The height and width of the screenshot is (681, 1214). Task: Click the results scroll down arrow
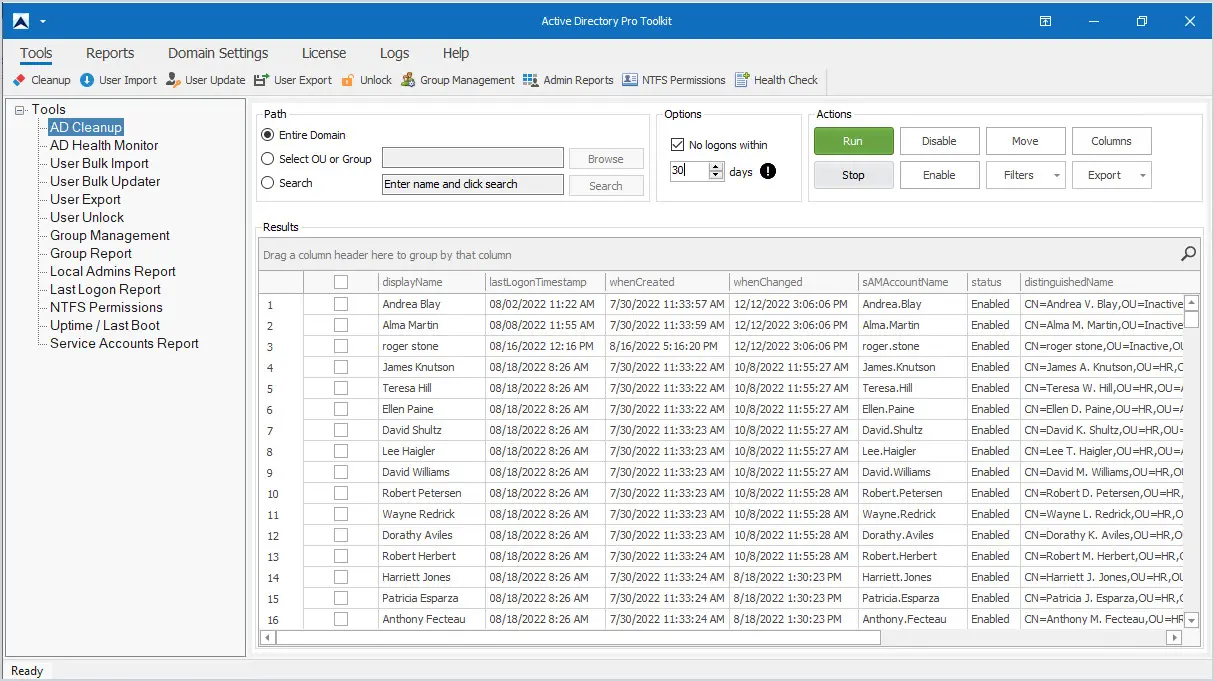(1191, 620)
